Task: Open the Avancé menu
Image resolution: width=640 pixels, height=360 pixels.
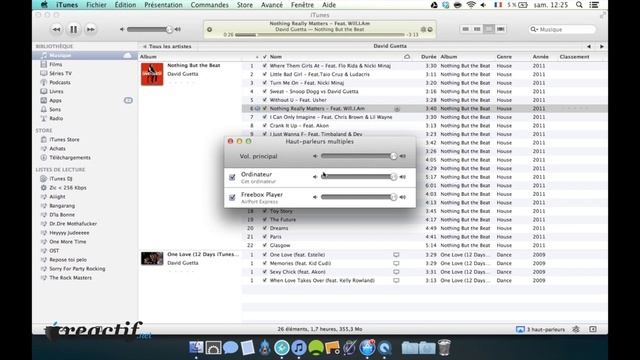Action: tap(271, 5)
